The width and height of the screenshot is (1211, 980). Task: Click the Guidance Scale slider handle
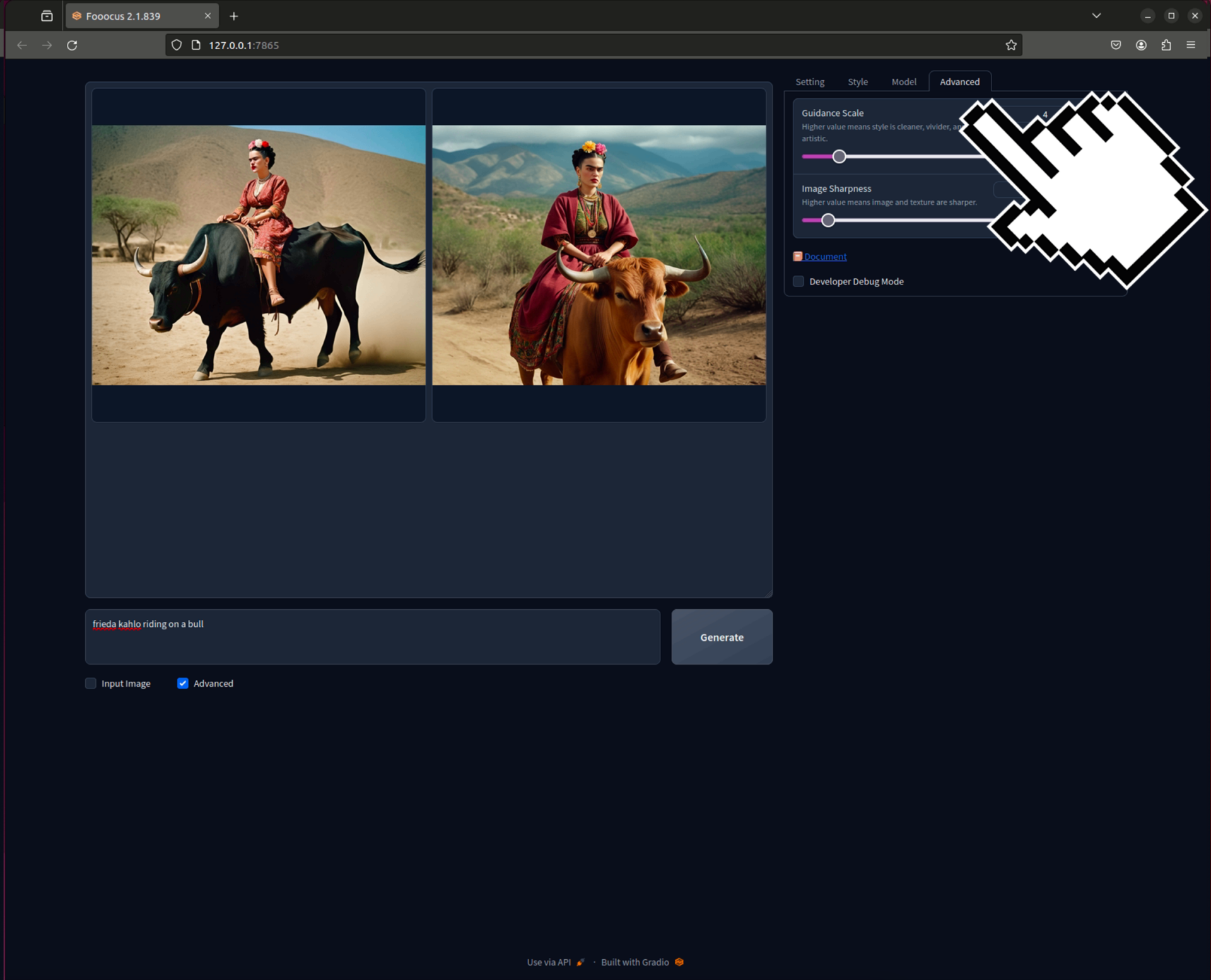pyautogui.click(x=839, y=156)
